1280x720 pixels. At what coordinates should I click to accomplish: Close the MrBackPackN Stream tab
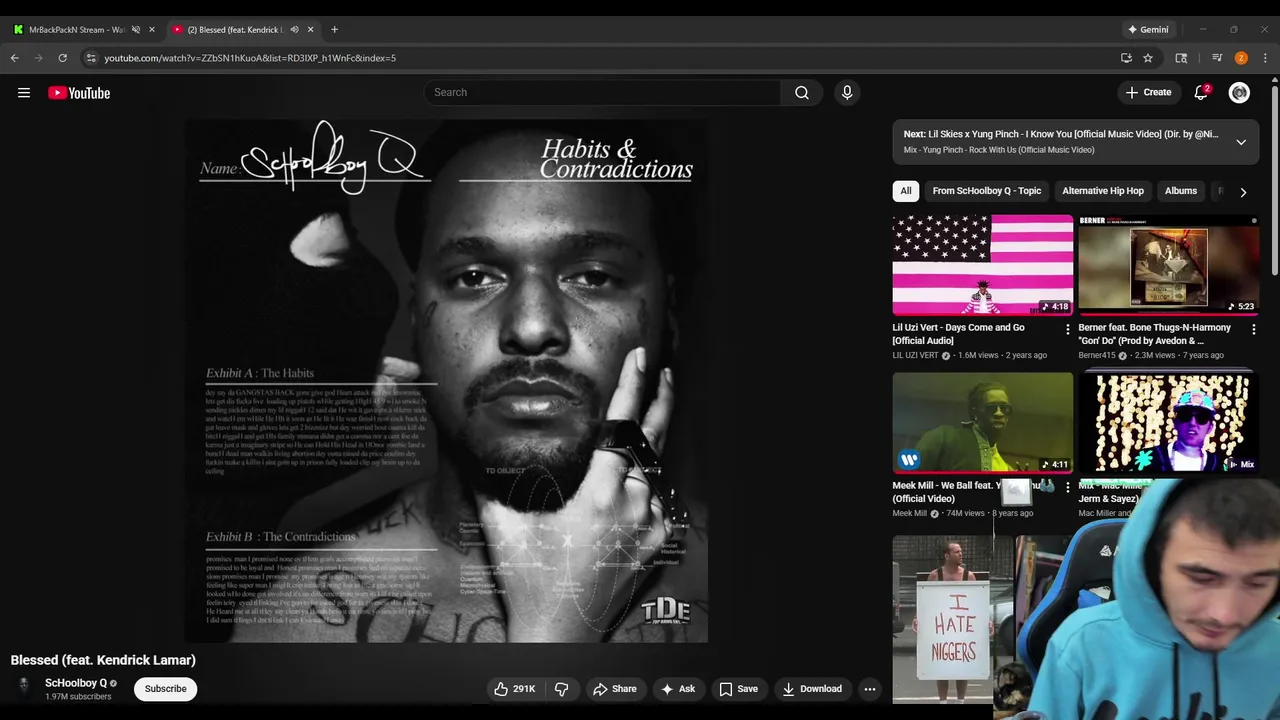[152, 29]
